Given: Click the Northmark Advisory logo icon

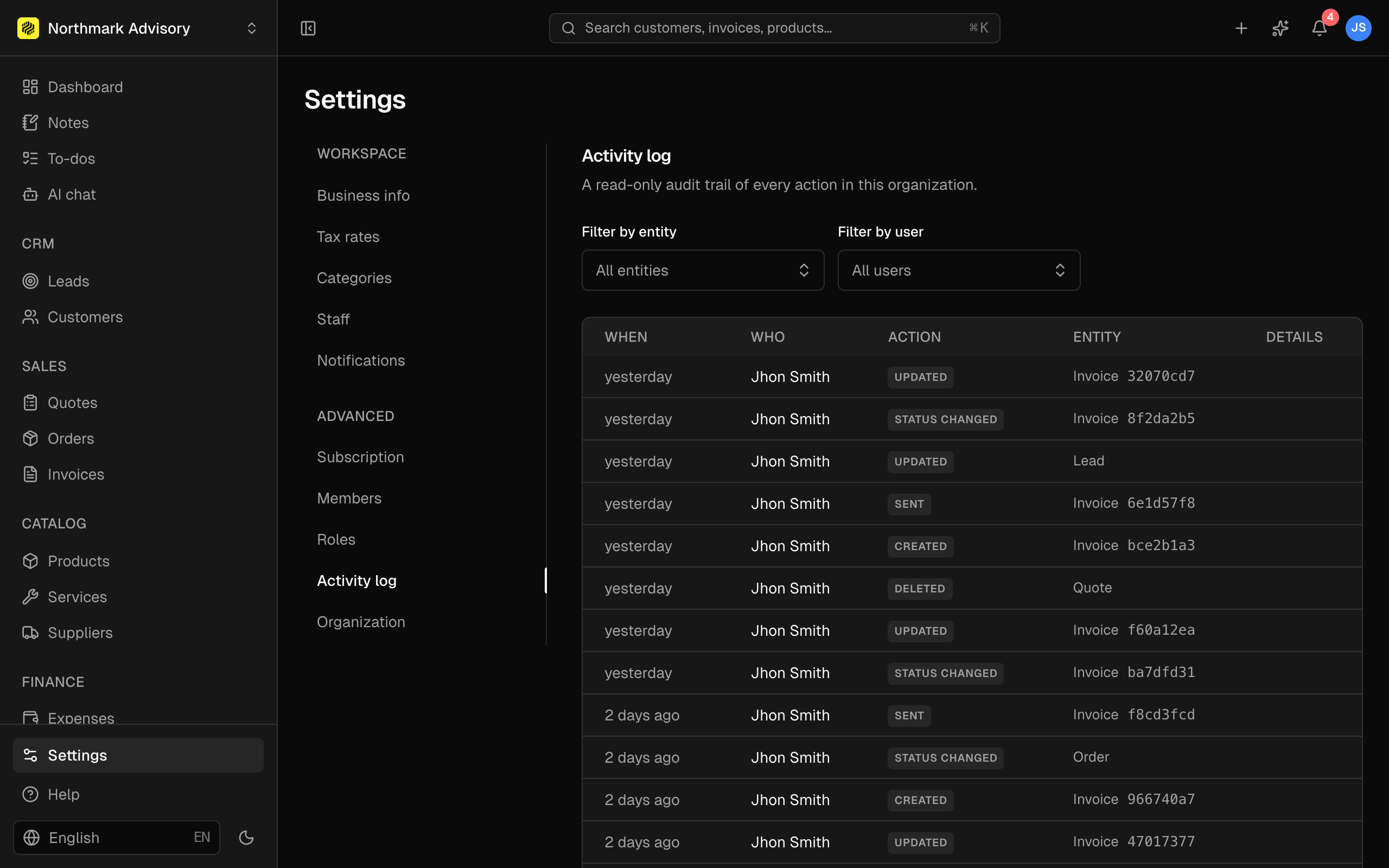Looking at the screenshot, I should [28, 28].
